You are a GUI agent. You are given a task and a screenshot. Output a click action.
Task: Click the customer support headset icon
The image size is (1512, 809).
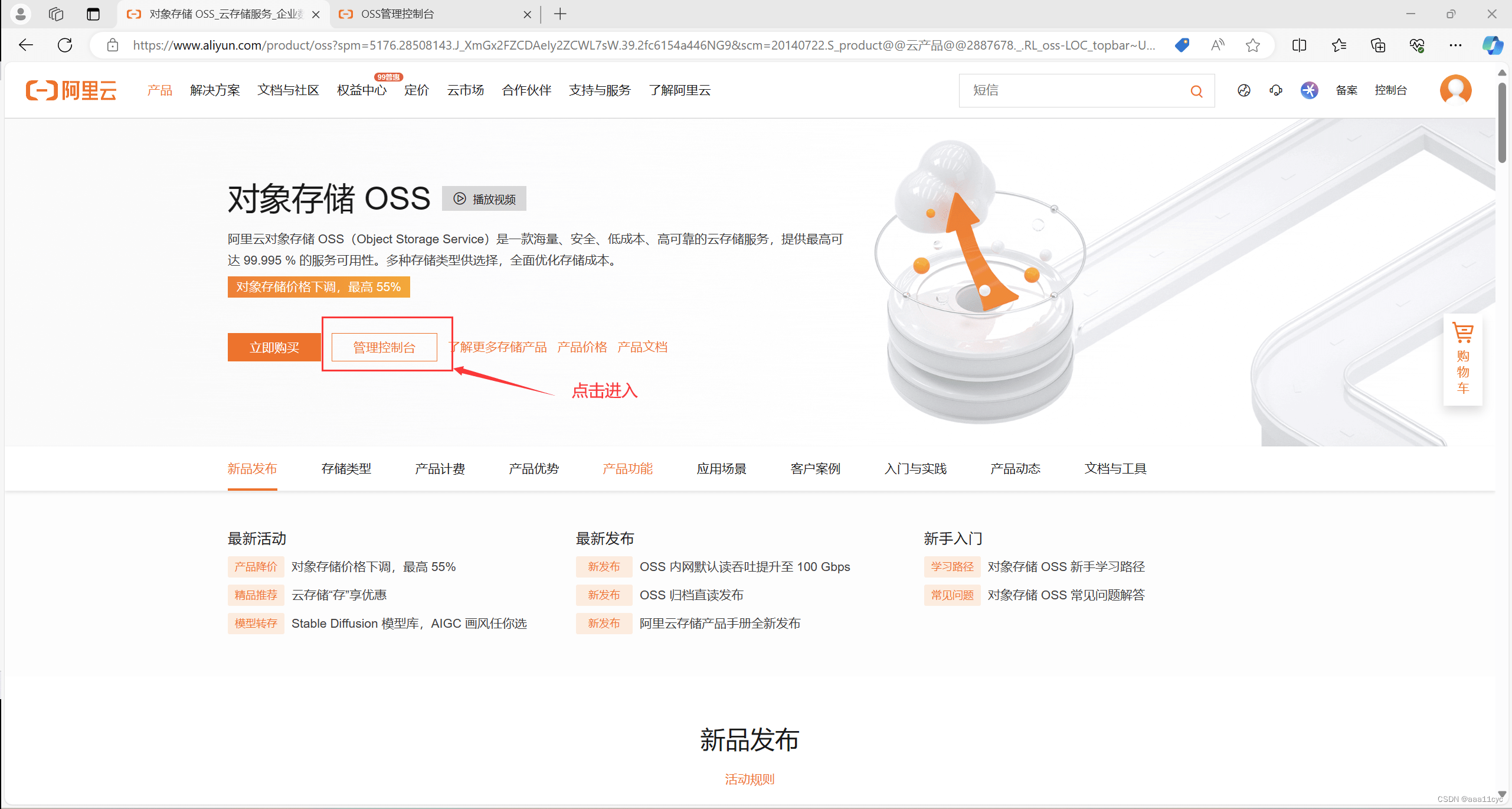tap(1276, 90)
